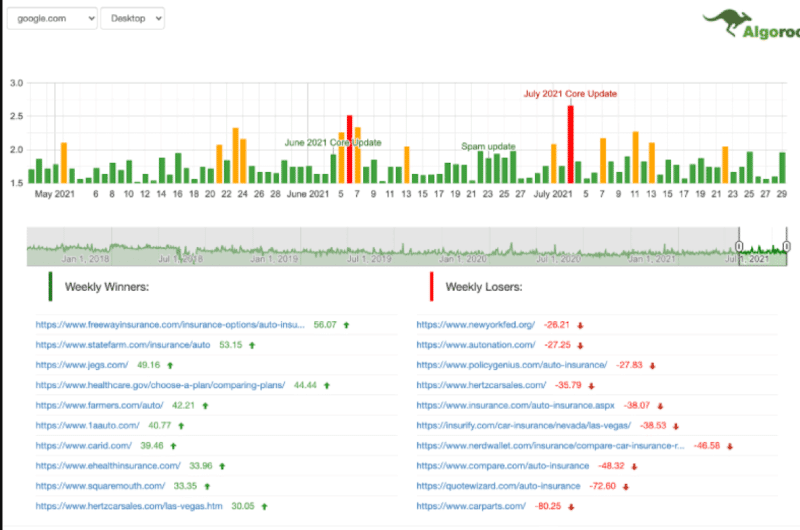Click red down arrow beside -26.21

pyautogui.click(x=580, y=325)
